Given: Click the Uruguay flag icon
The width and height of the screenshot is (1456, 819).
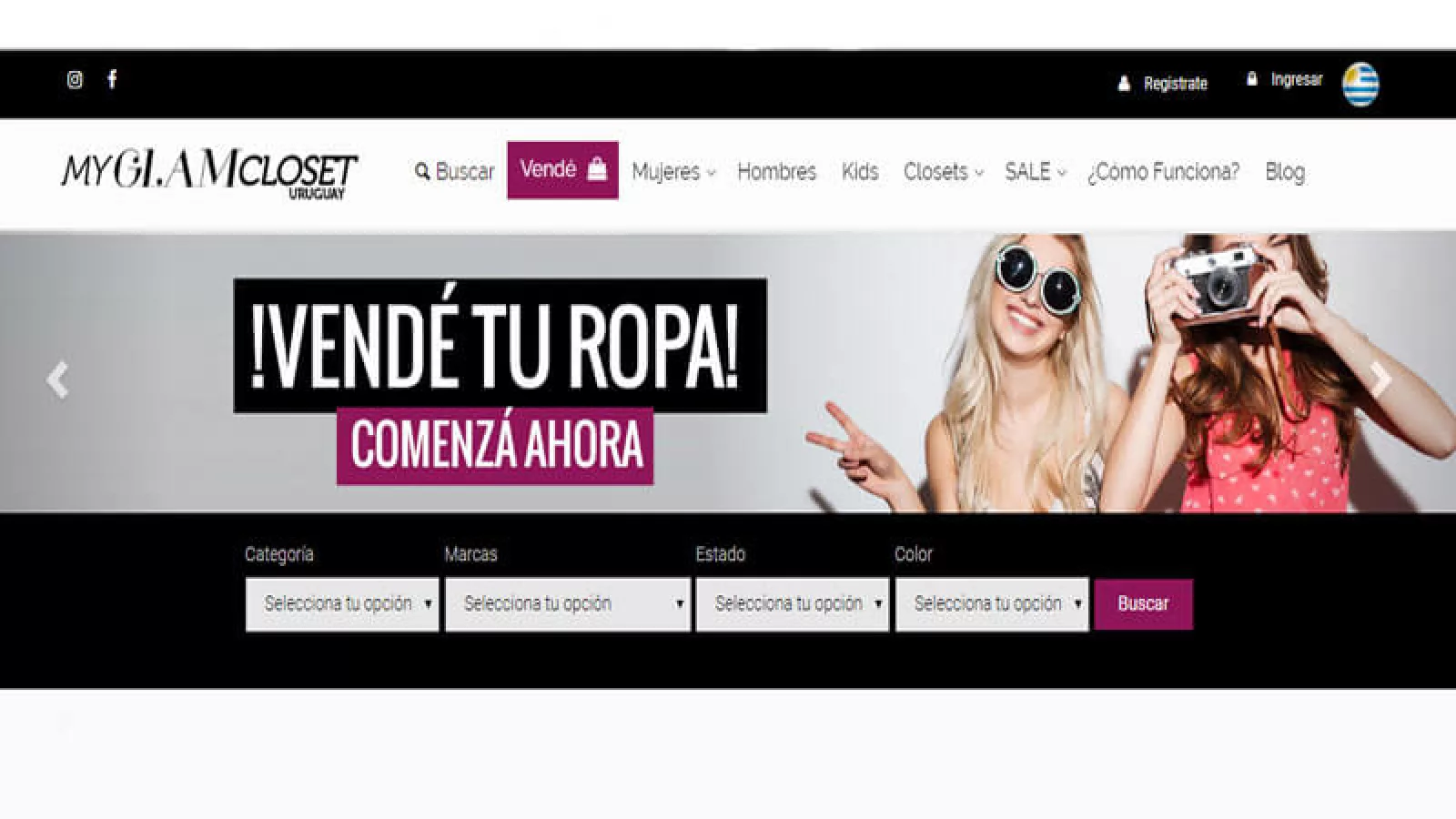Looking at the screenshot, I should tap(1360, 85).
